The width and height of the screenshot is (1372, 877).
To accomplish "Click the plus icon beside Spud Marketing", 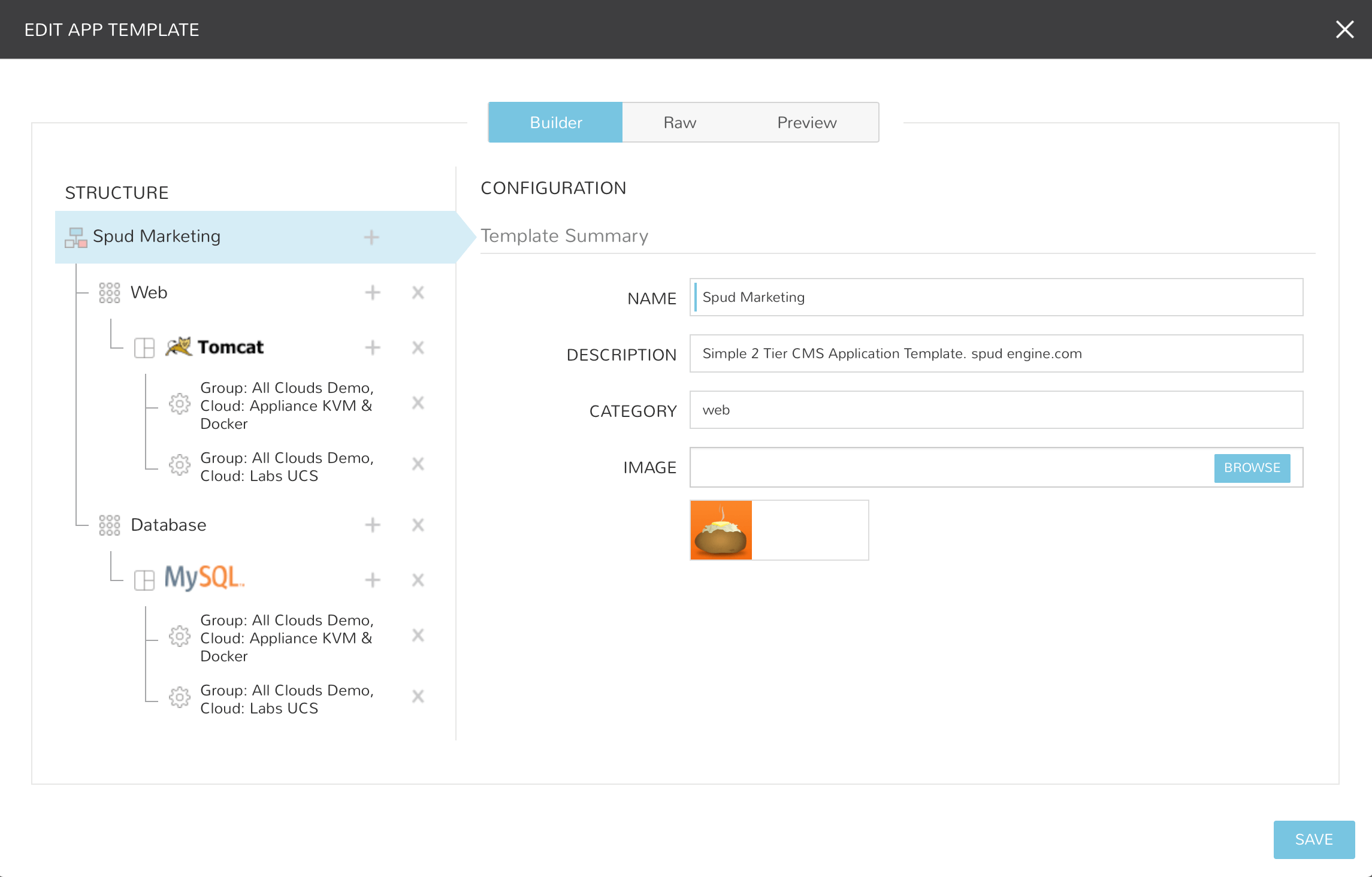I will 371,237.
